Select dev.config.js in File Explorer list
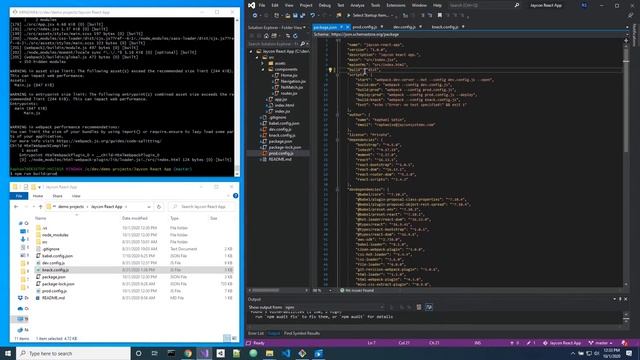Image resolution: width=640 pixels, height=360 pixels. pyautogui.click(x=53, y=263)
